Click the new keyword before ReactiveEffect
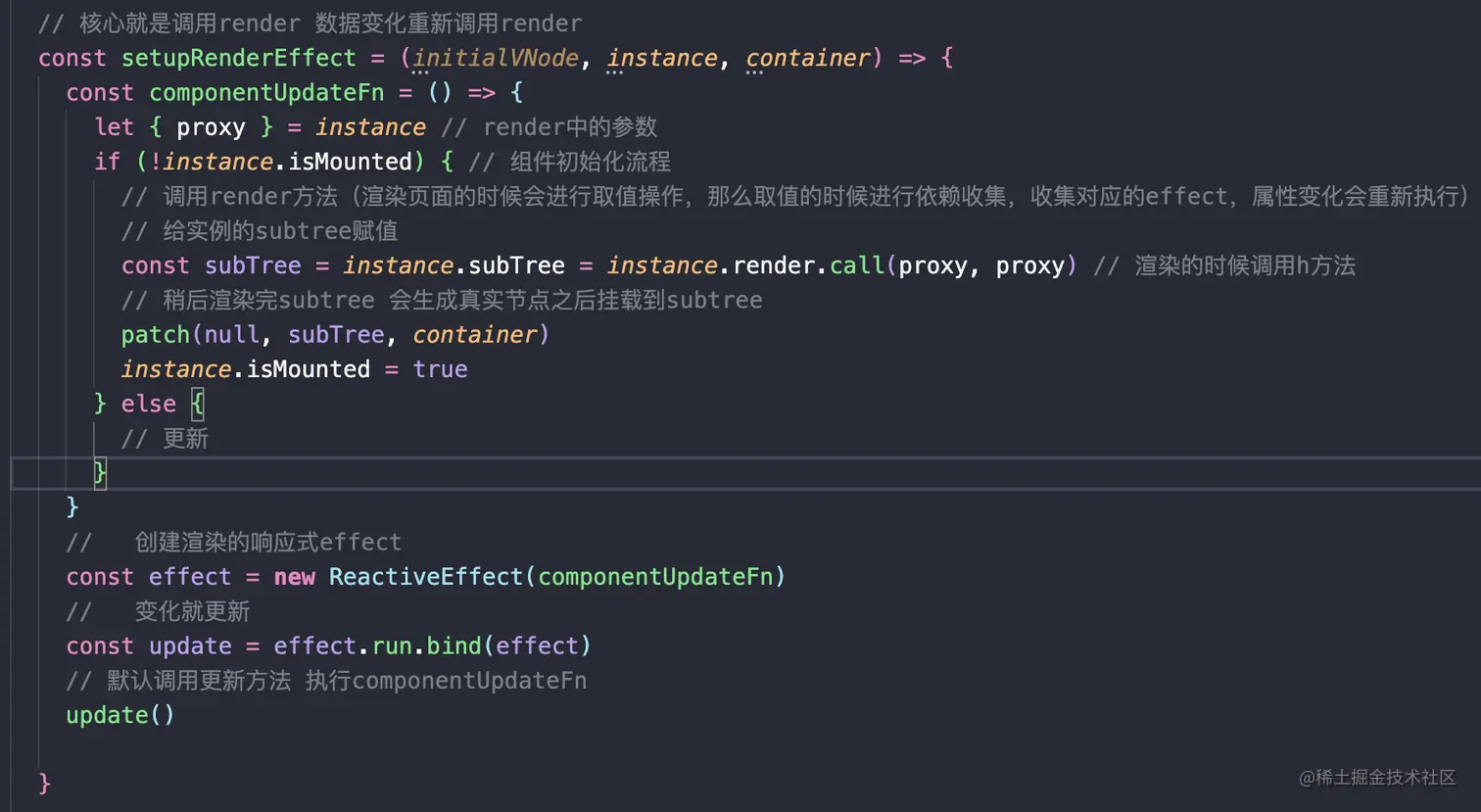 coord(294,577)
